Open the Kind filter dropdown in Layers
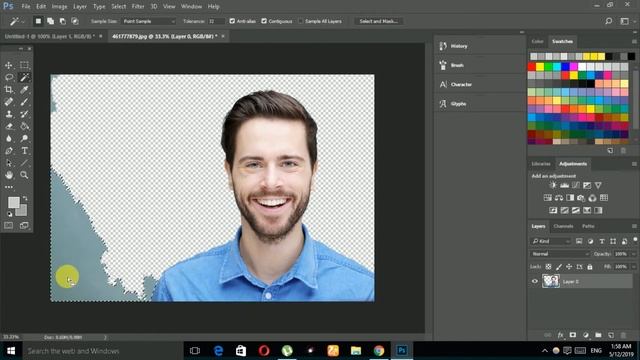Image resolution: width=640 pixels, height=360 pixels. tap(551, 241)
